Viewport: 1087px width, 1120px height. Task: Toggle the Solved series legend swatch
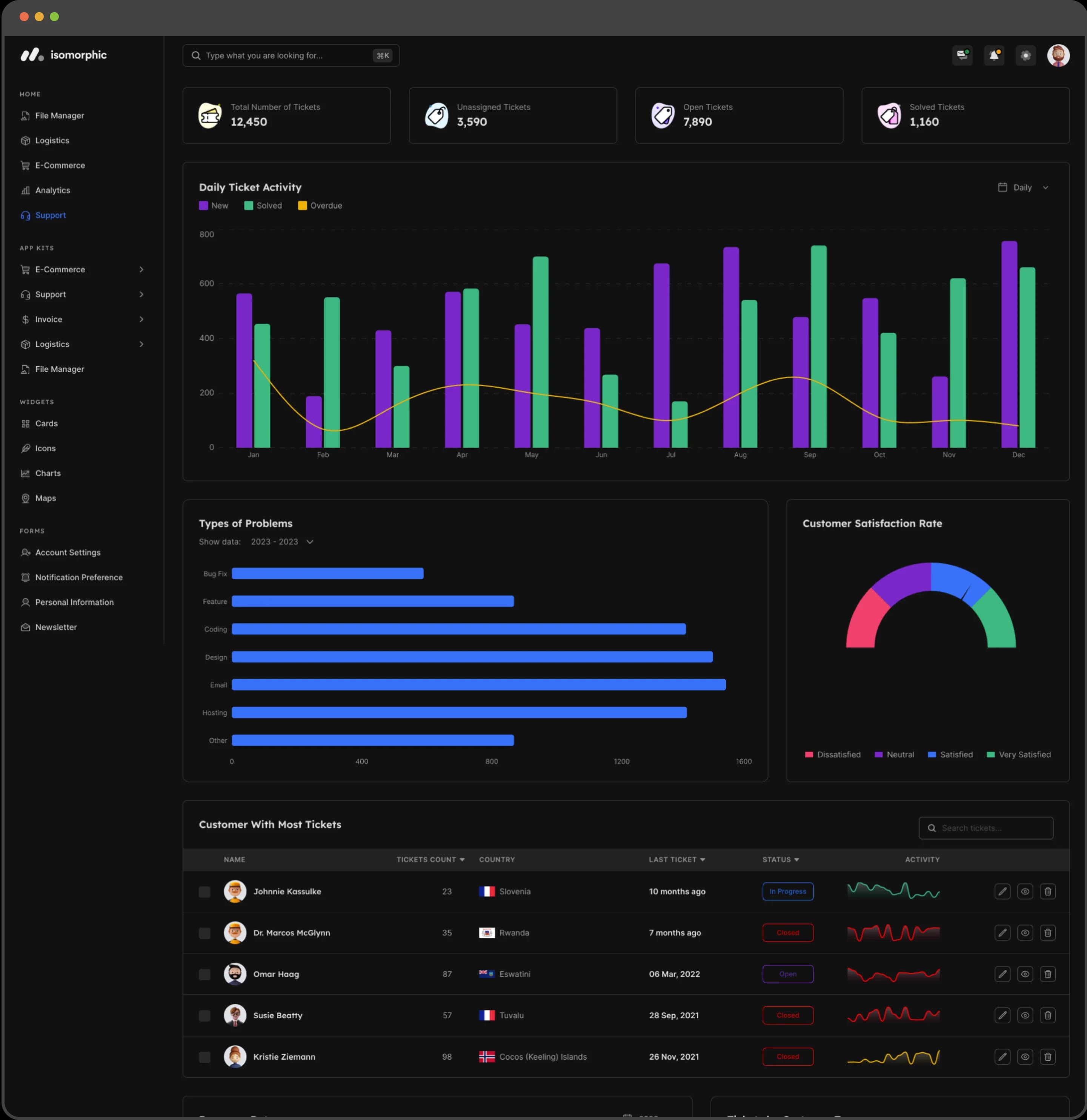[249, 206]
